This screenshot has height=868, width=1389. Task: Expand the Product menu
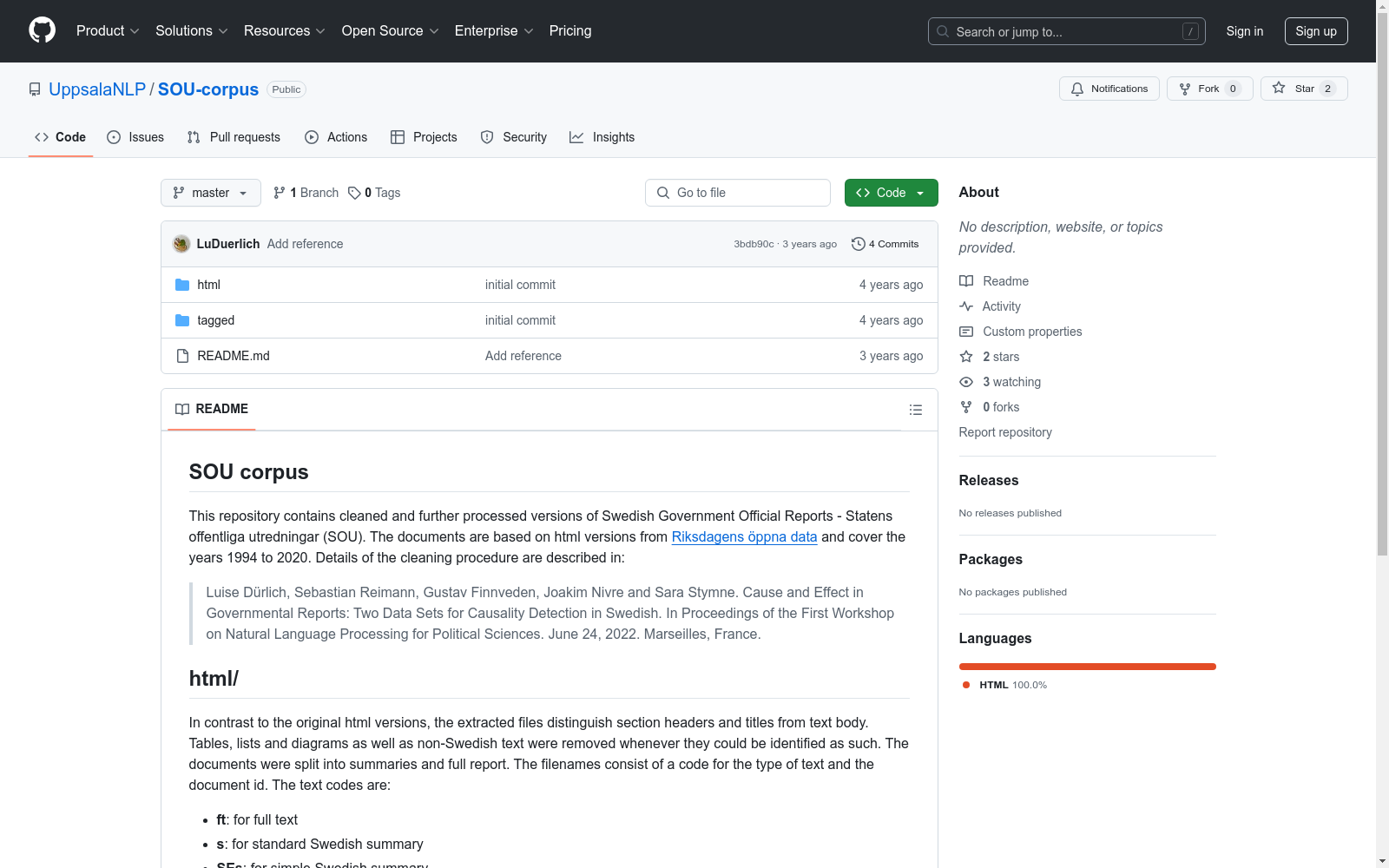pos(108,30)
